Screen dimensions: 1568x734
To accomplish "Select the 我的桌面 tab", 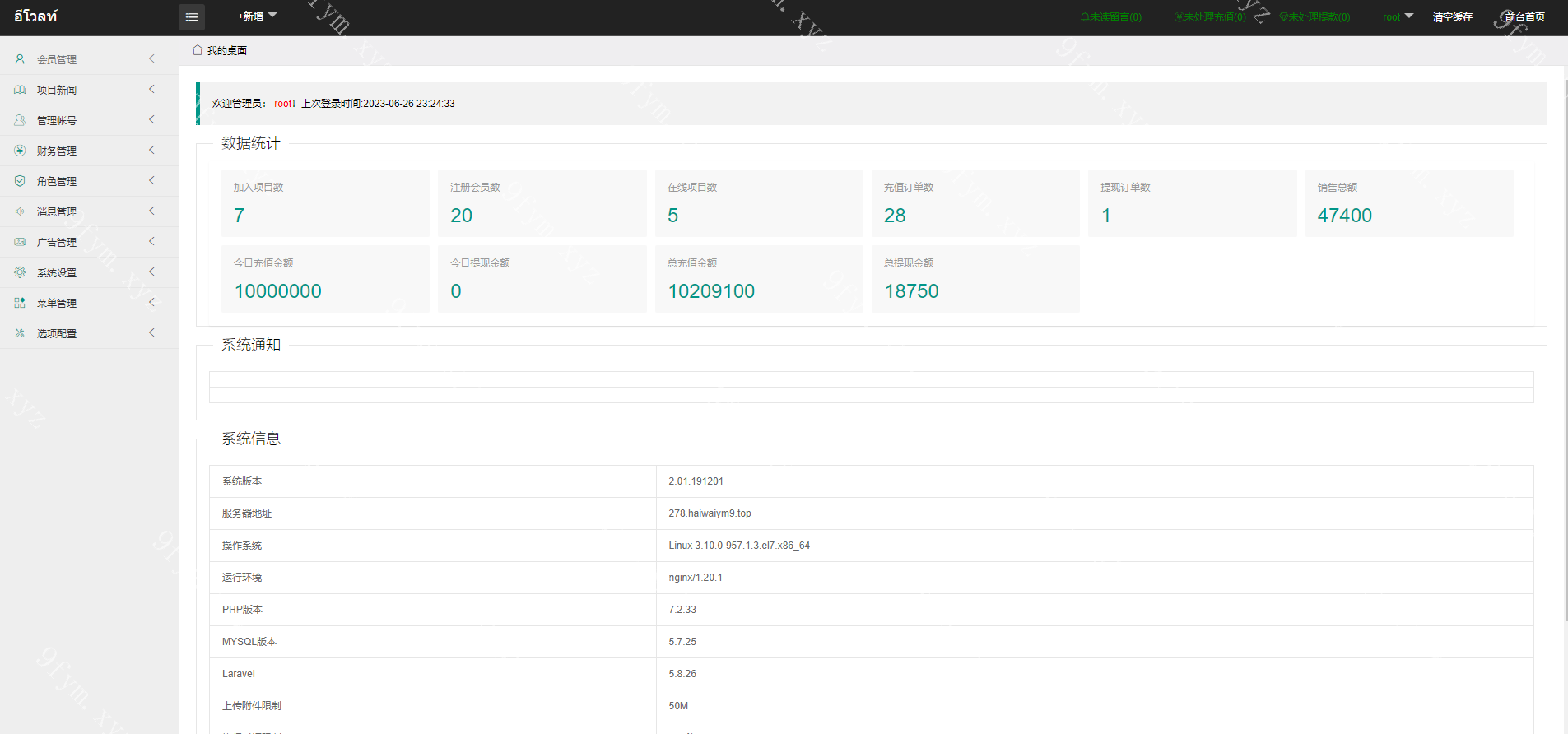I will [220, 50].
